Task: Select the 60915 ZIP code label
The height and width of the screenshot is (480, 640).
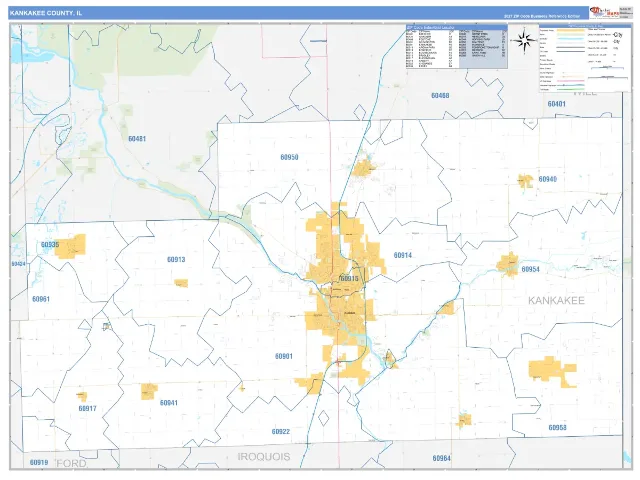Action: coord(349,279)
